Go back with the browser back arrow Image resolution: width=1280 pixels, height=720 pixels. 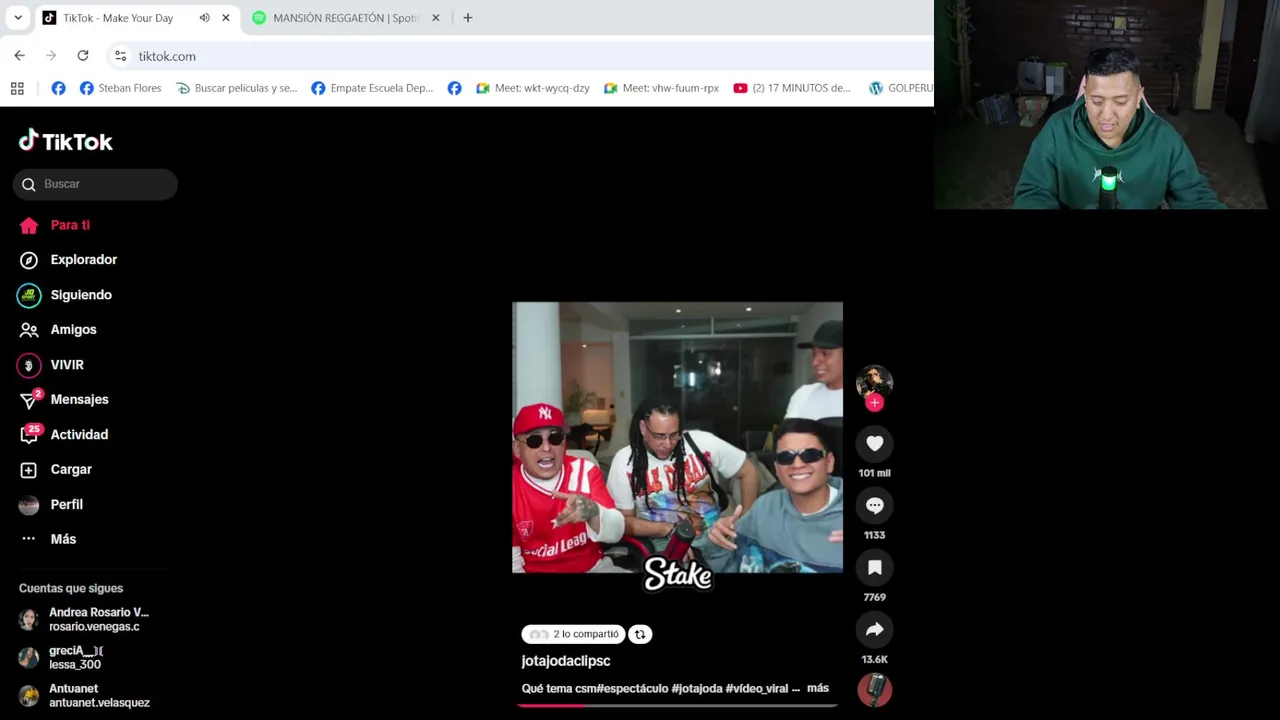(19, 56)
